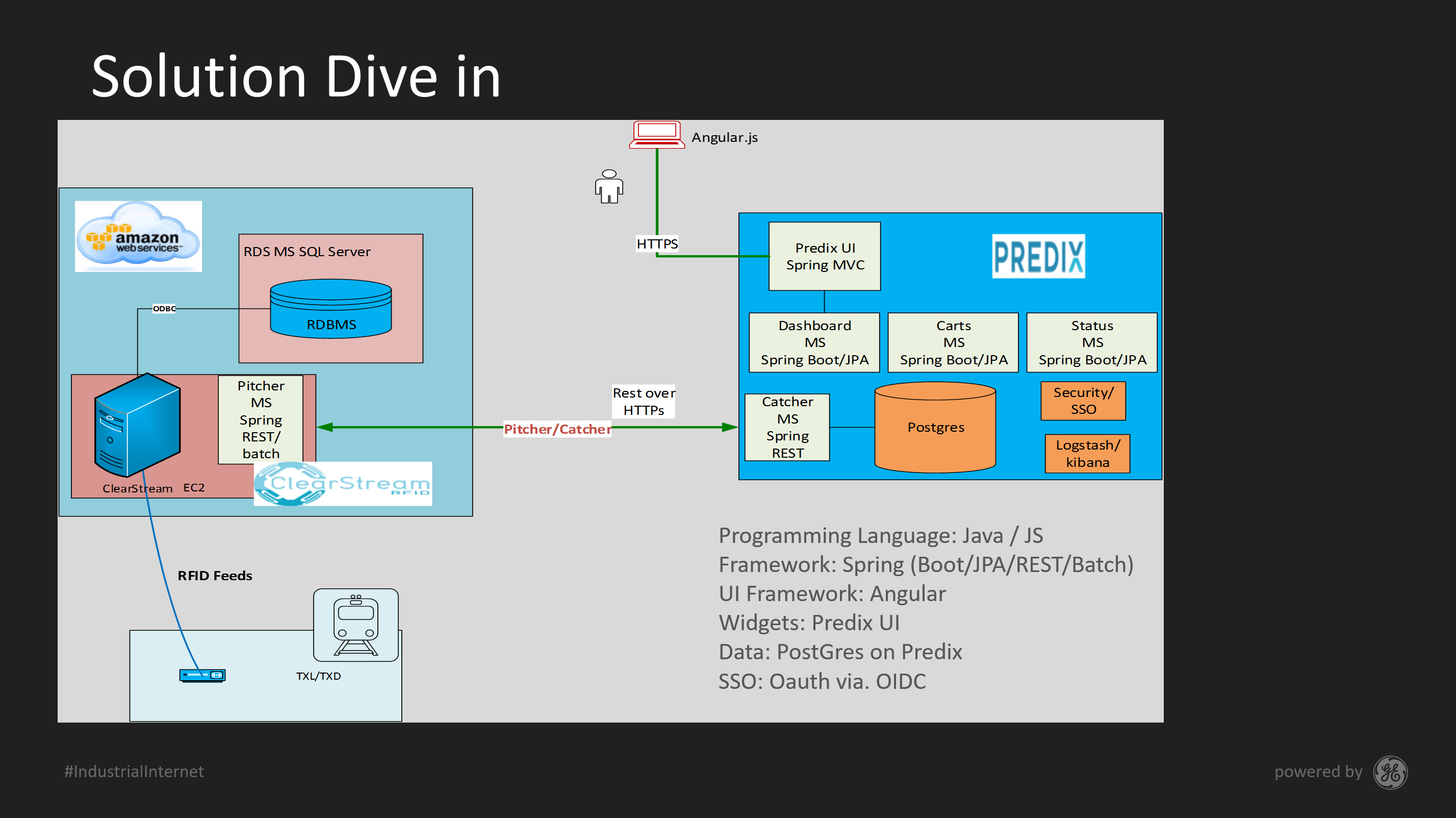Select the HTTPS connector label
The image size is (1456, 818).
(657, 244)
